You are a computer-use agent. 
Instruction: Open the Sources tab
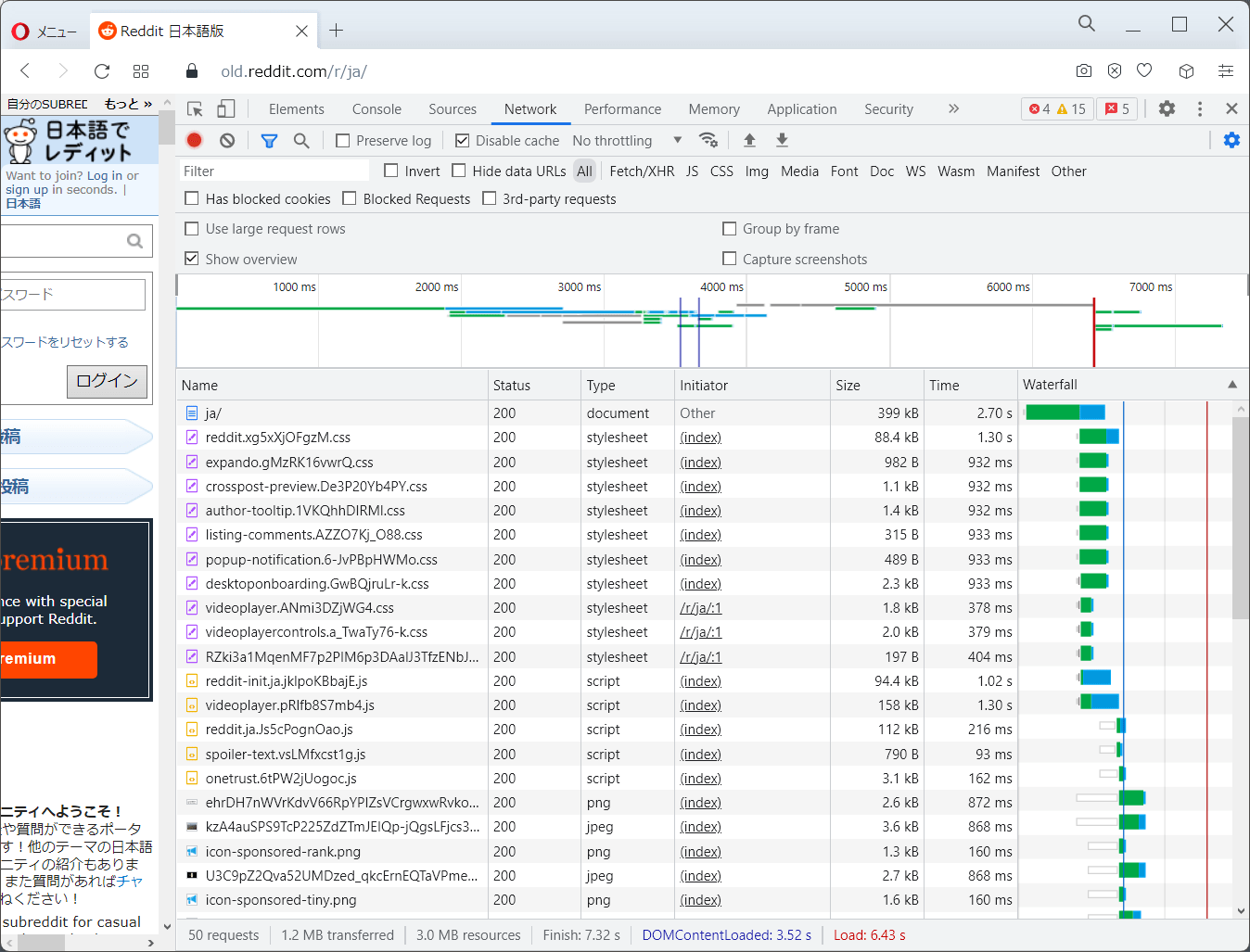coord(453,109)
